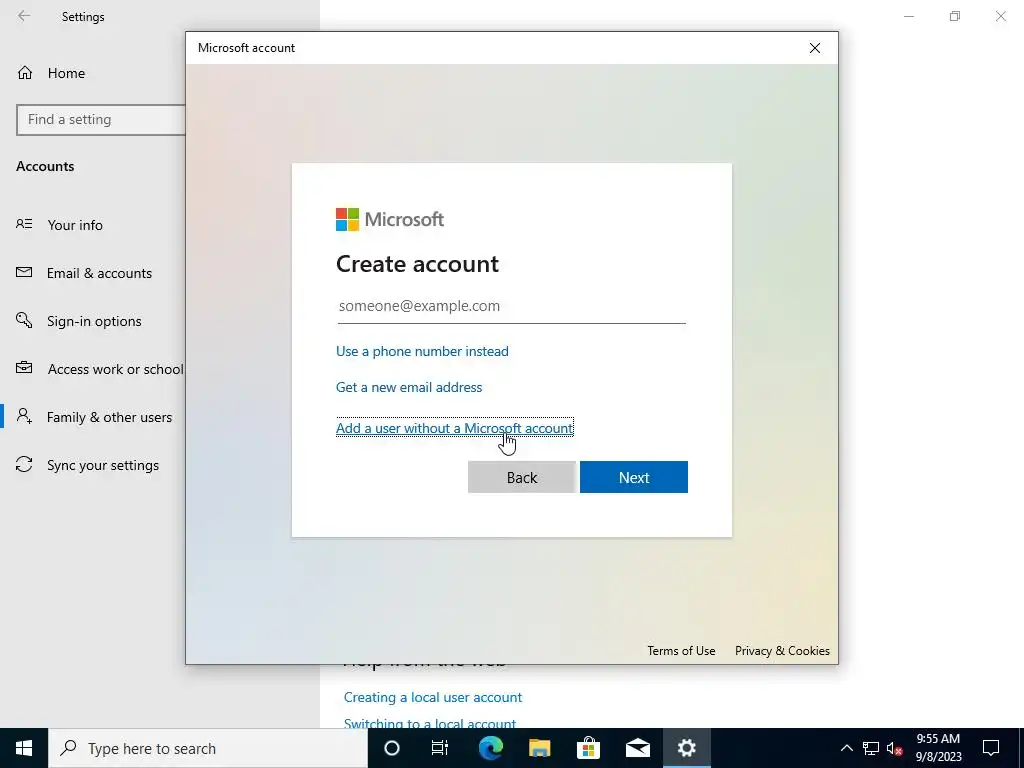Click the blue Next button

[633, 477]
